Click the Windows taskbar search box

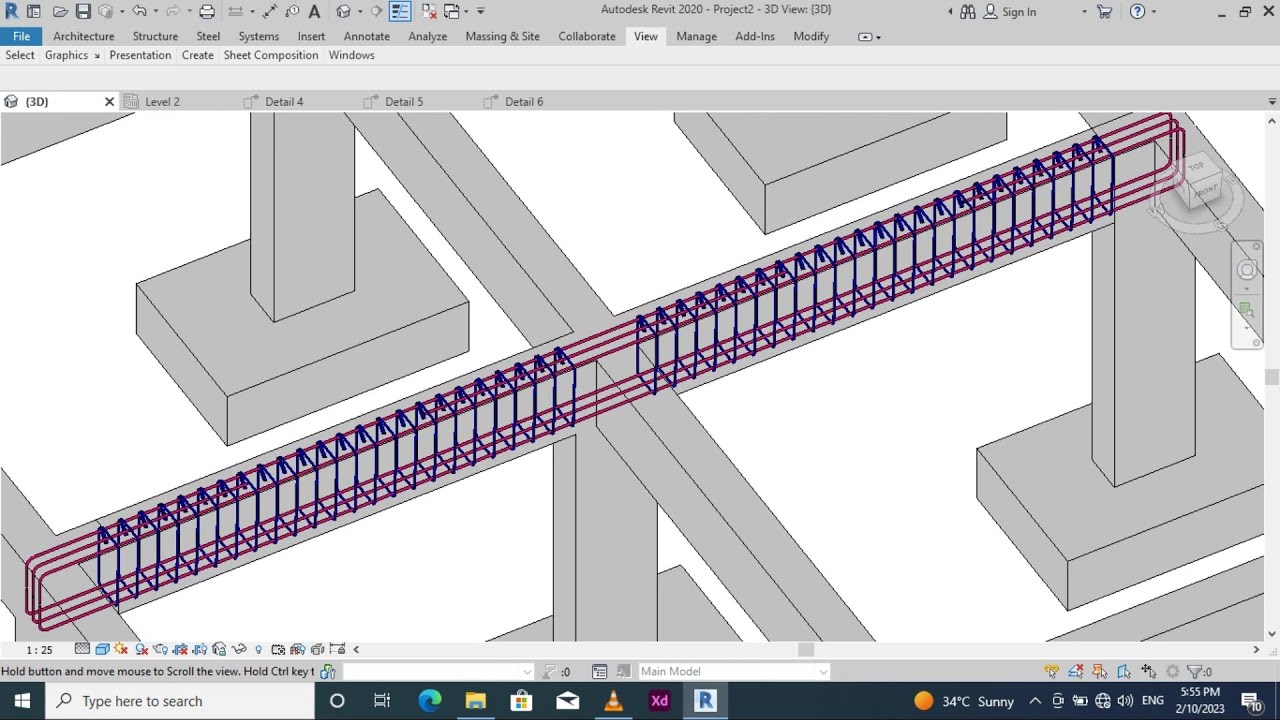[180, 701]
